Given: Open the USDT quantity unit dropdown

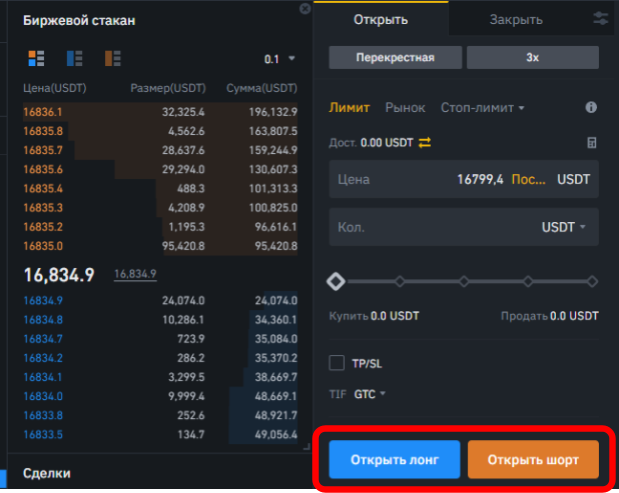Looking at the screenshot, I should (564, 227).
